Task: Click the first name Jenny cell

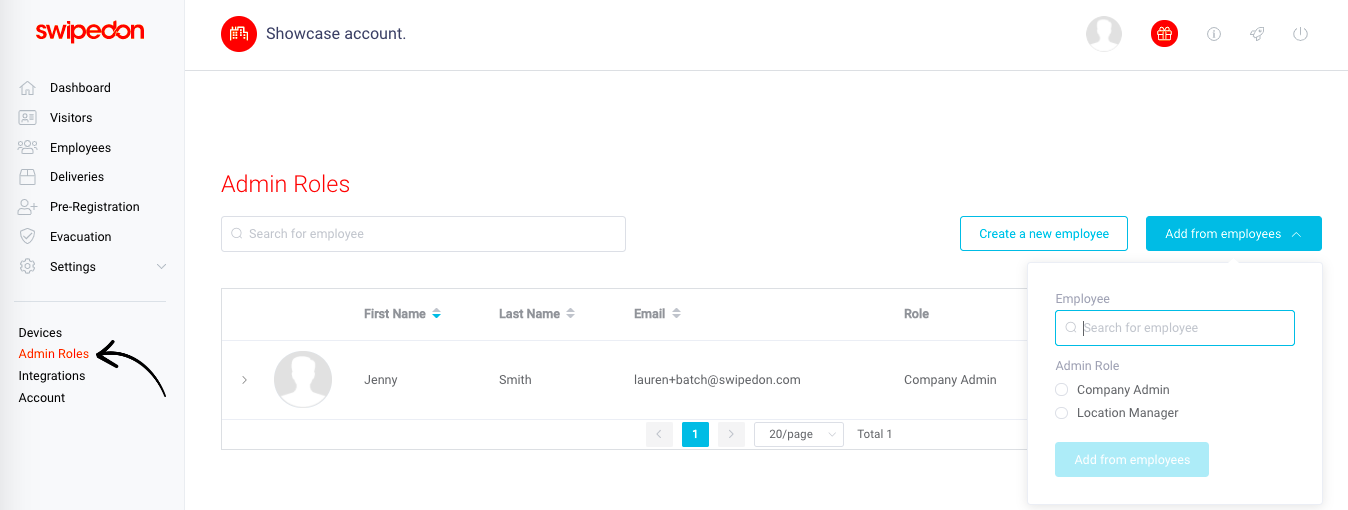Action: pyautogui.click(x=381, y=380)
